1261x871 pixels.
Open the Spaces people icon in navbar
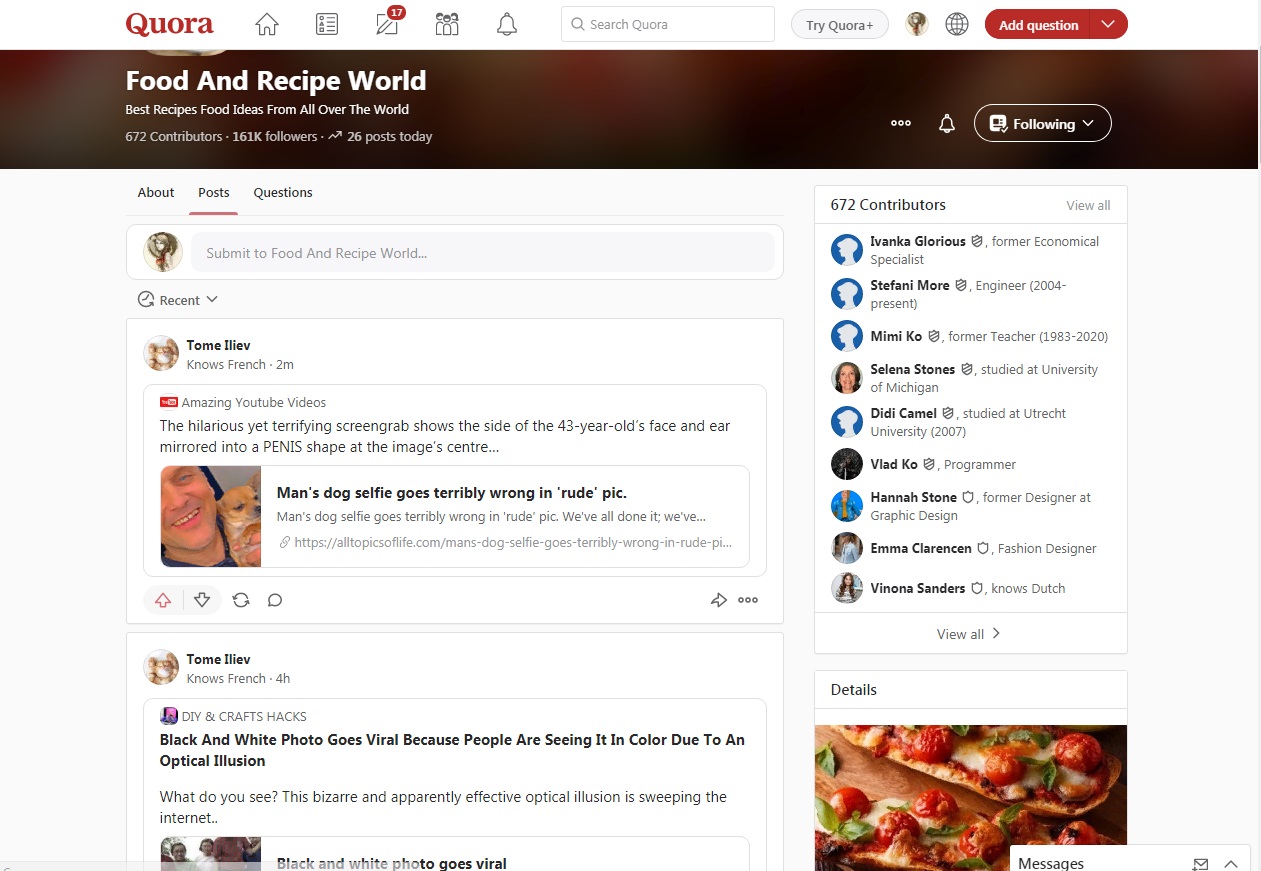447,24
